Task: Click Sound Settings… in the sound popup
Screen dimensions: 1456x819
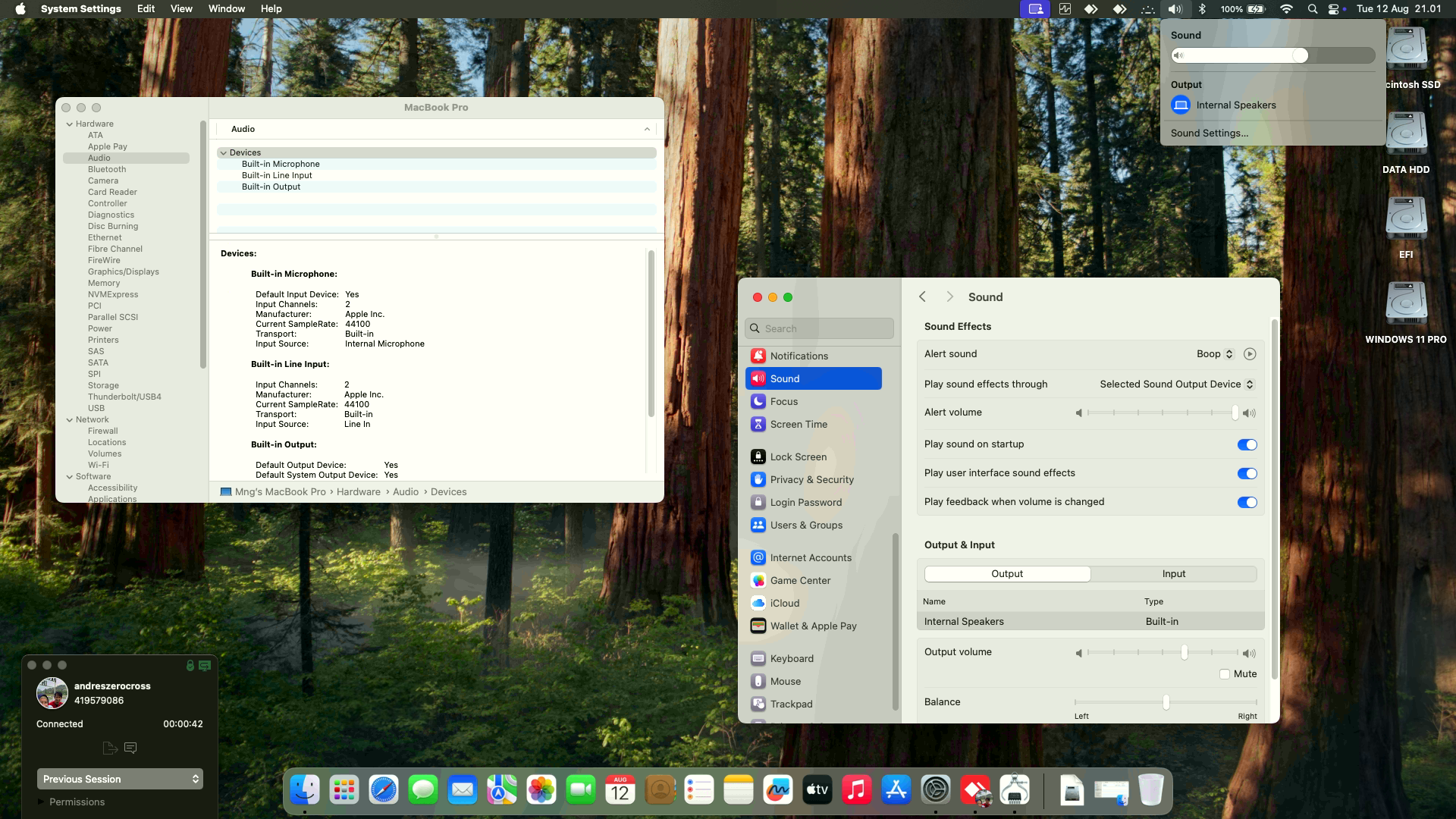Action: click(x=1209, y=133)
